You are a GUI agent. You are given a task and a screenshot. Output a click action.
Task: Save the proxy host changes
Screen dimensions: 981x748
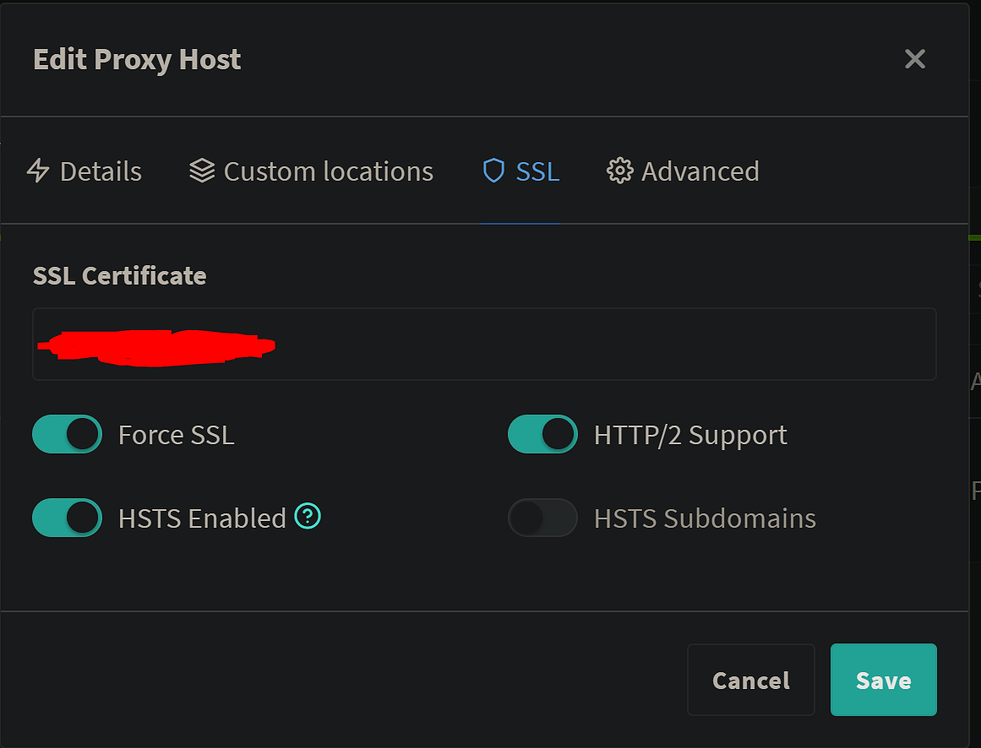(883, 680)
